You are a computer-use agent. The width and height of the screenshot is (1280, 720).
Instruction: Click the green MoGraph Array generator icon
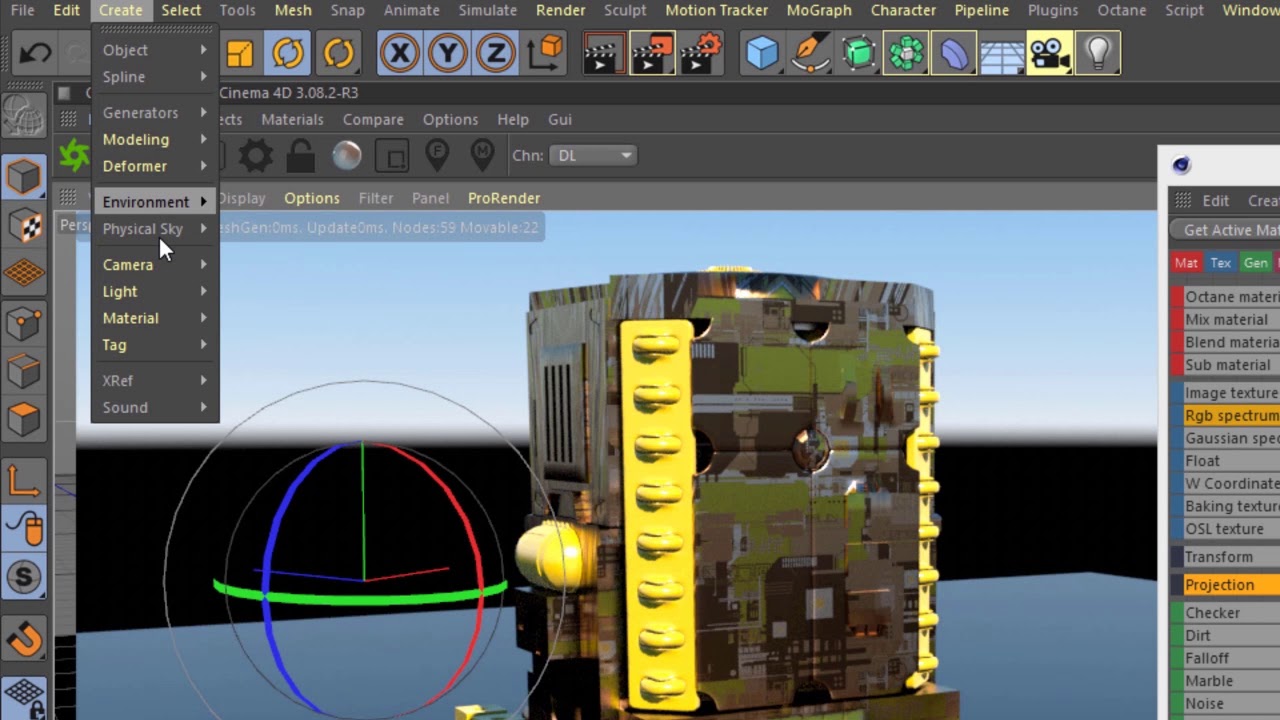[x=906, y=53]
